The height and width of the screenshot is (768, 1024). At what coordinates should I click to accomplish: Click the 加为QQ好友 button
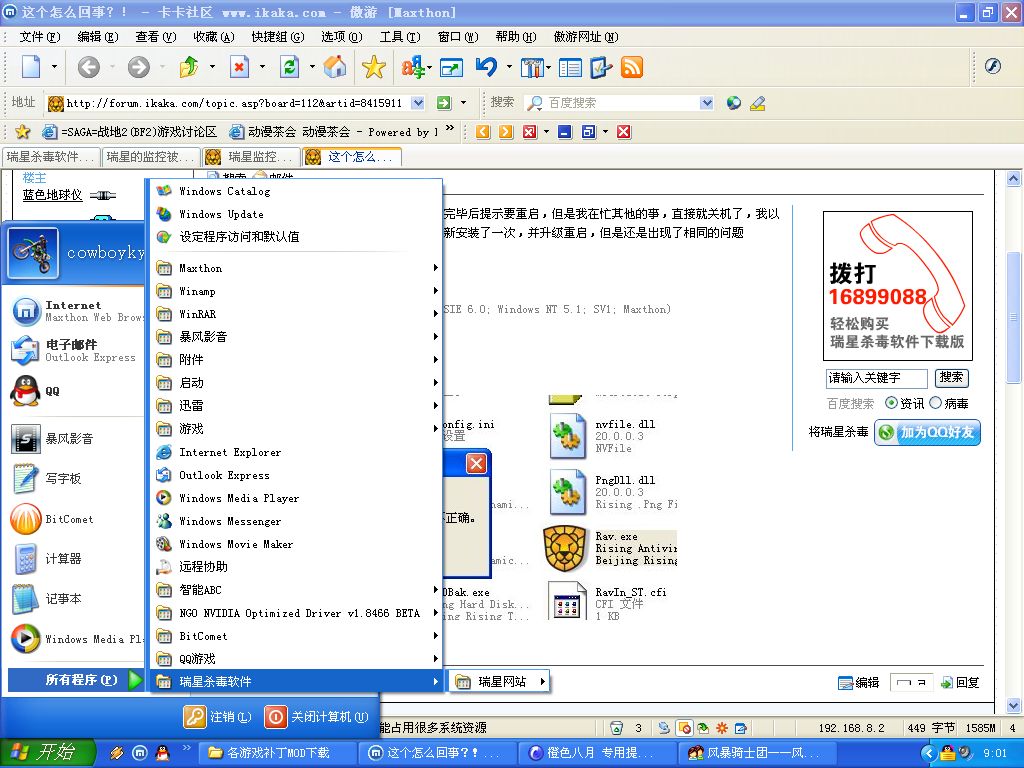click(927, 432)
